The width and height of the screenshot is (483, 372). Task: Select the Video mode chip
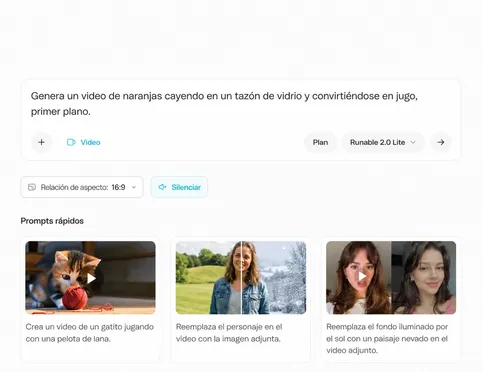[x=83, y=142]
